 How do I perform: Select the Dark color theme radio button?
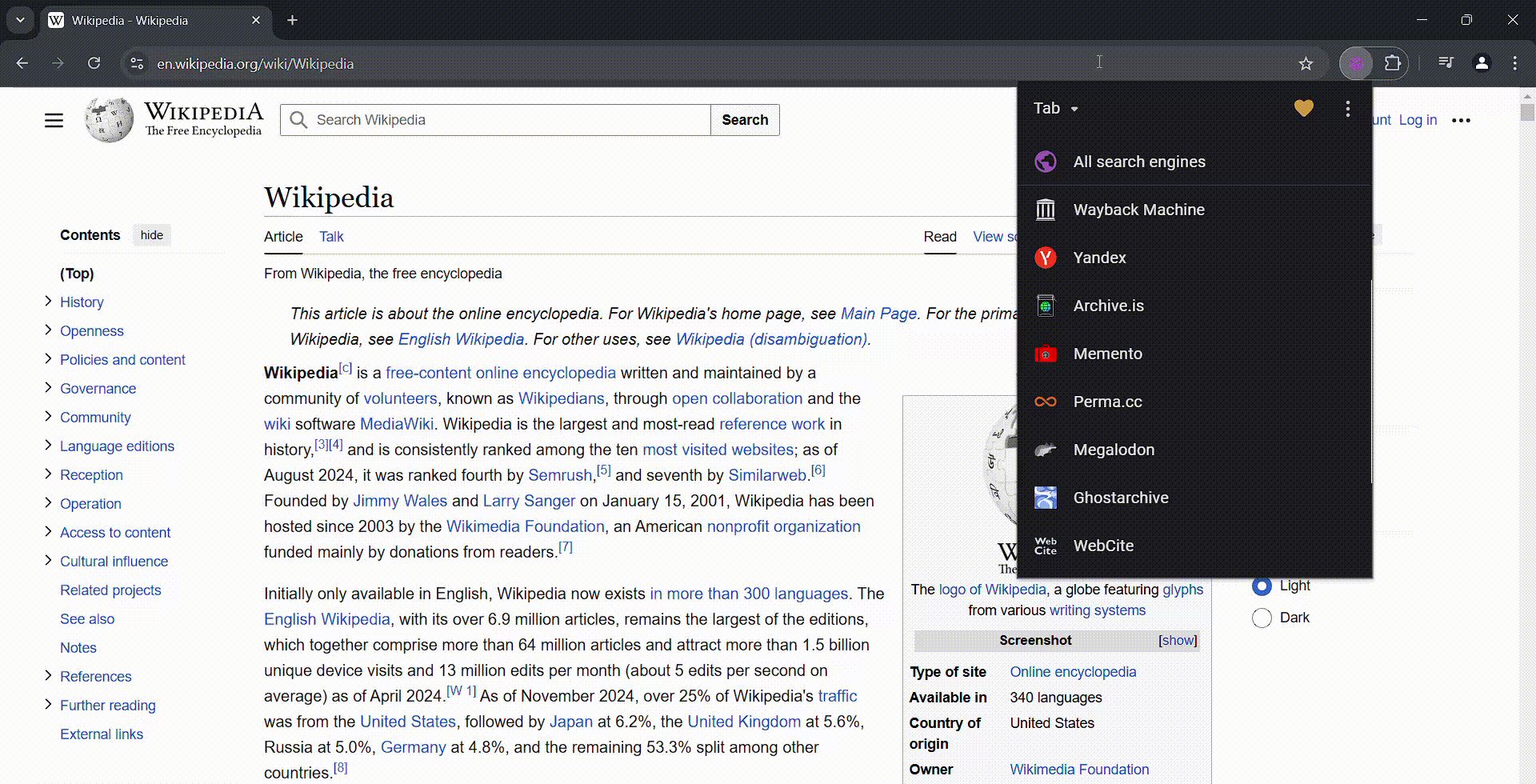(1262, 618)
